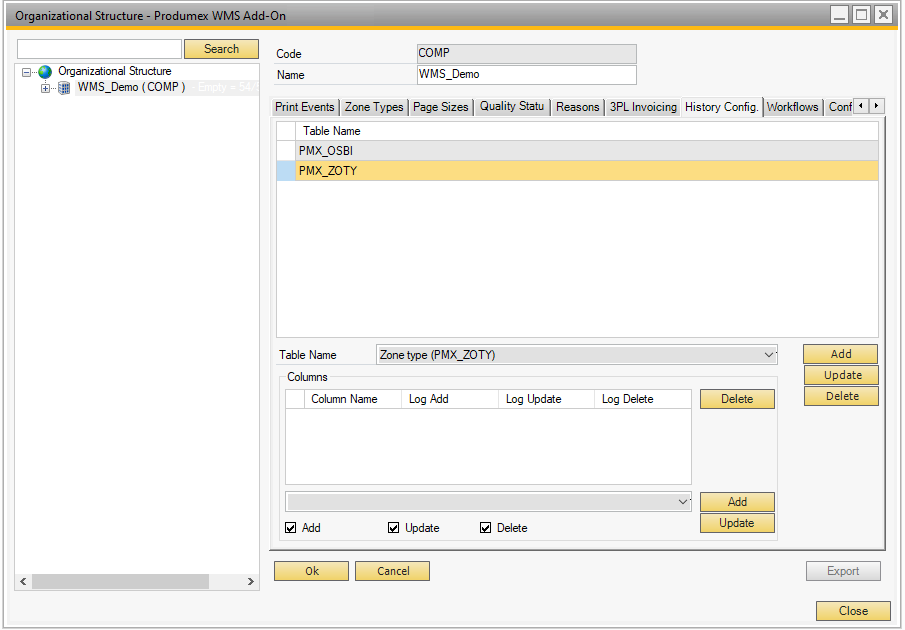This screenshot has width=905, height=630.
Task: Expand the WMS_Demo (COMP) node
Action: point(45,88)
